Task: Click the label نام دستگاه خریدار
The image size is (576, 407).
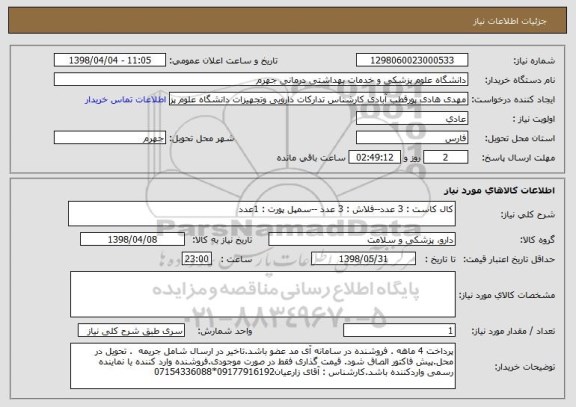Action: click(521, 80)
